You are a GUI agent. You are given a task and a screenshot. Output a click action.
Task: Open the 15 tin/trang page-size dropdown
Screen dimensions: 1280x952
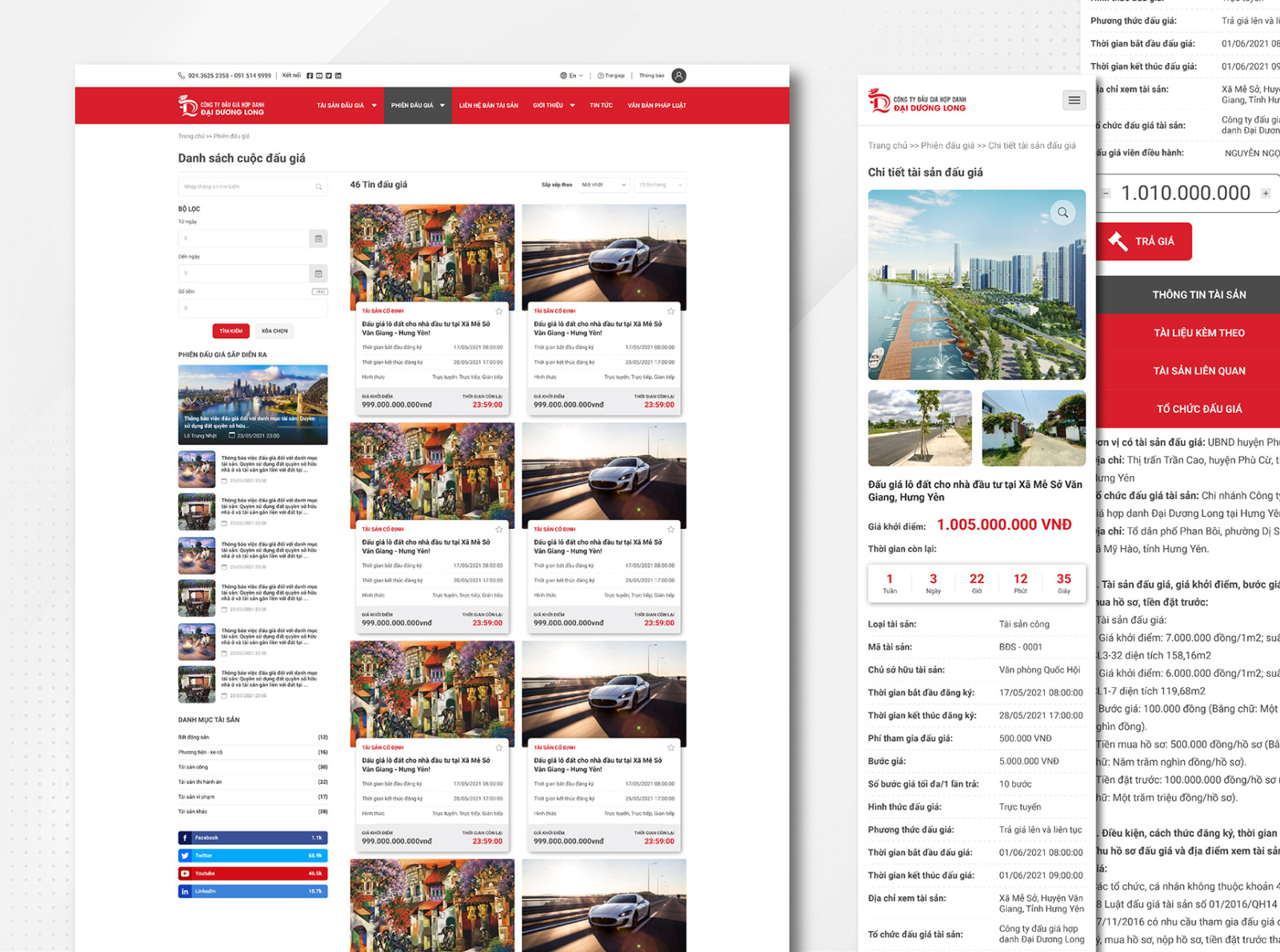(x=661, y=185)
